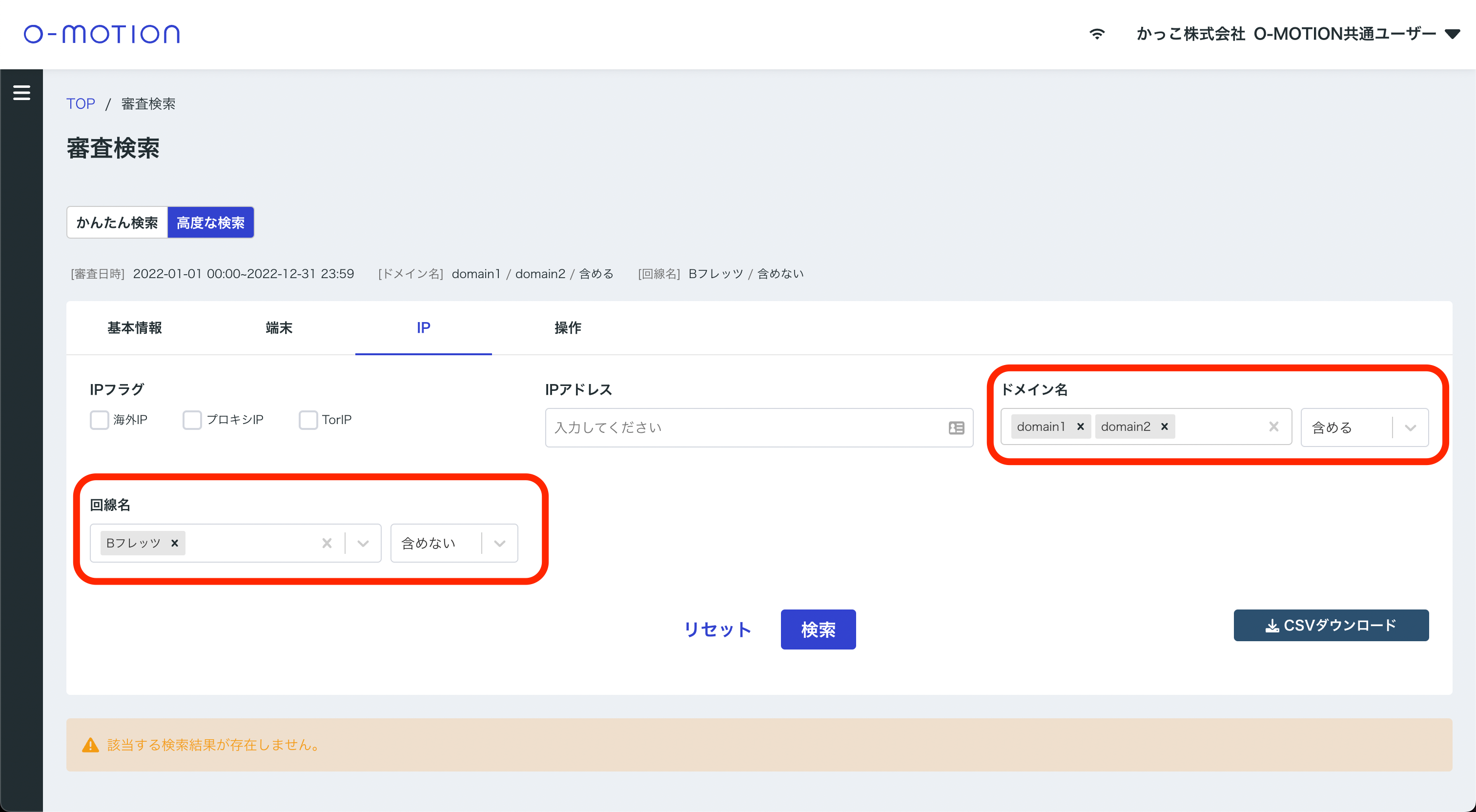Open the hamburger sidebar menu
1476x812 pixels.
point(21,92)
